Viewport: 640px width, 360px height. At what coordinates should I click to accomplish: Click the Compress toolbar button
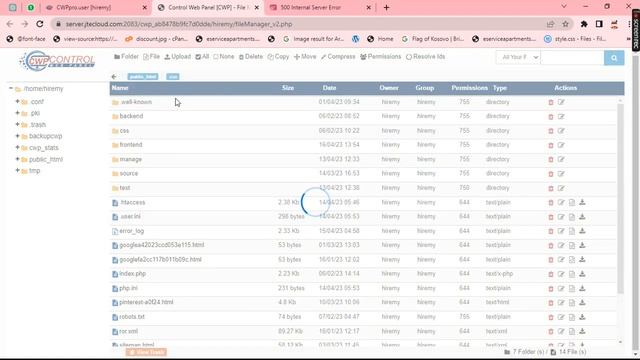click(x=338, y=57)
